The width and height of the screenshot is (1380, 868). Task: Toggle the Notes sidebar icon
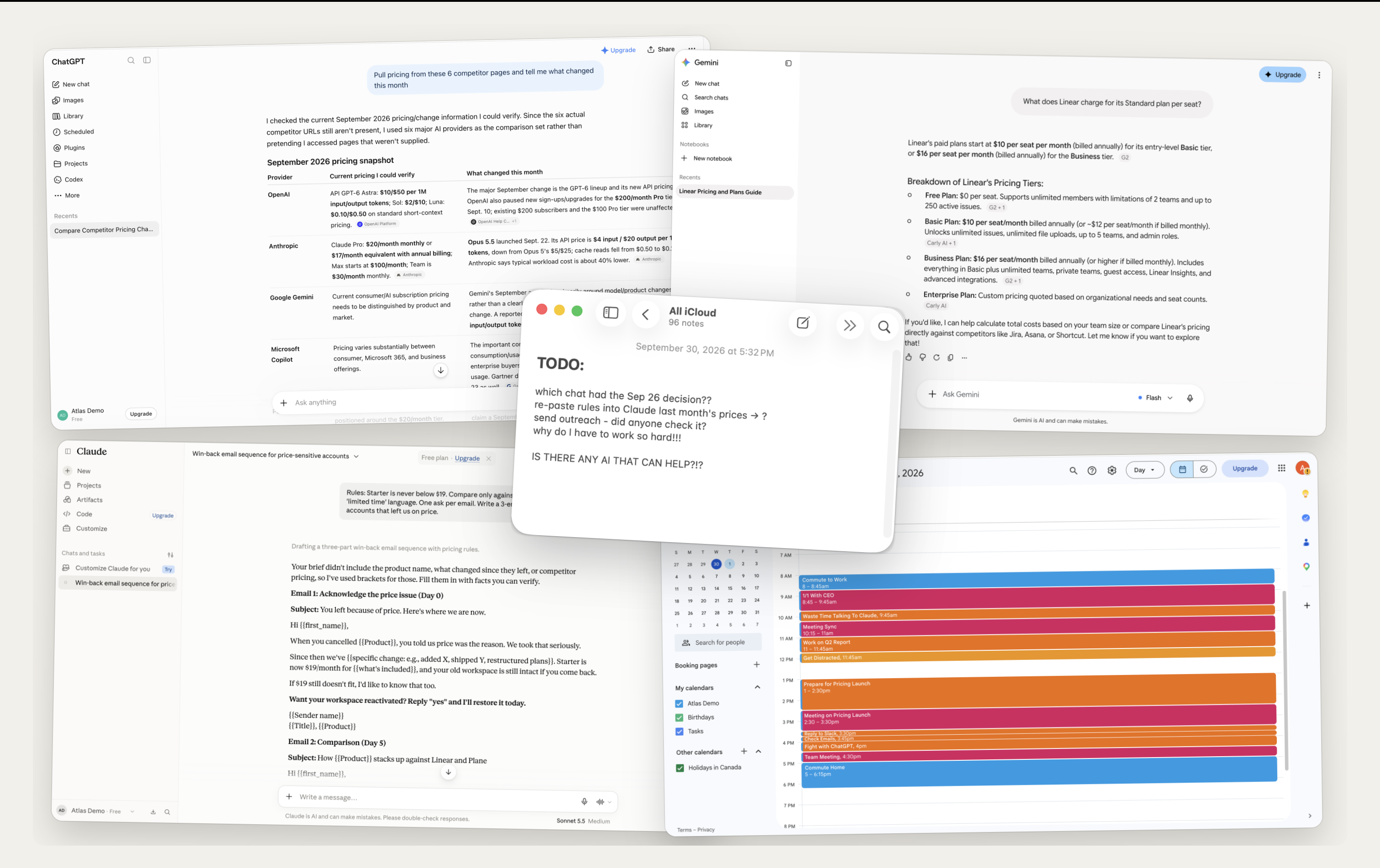pos(611,313)
